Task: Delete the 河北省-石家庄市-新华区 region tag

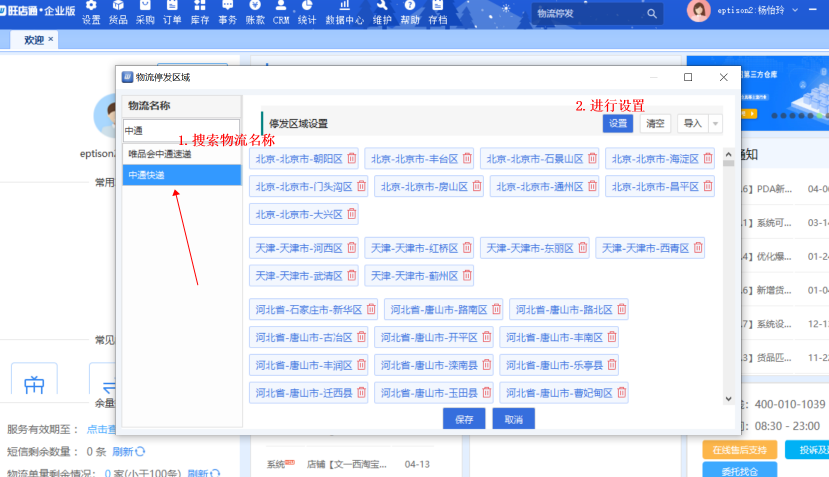Action: click(371, 310)
